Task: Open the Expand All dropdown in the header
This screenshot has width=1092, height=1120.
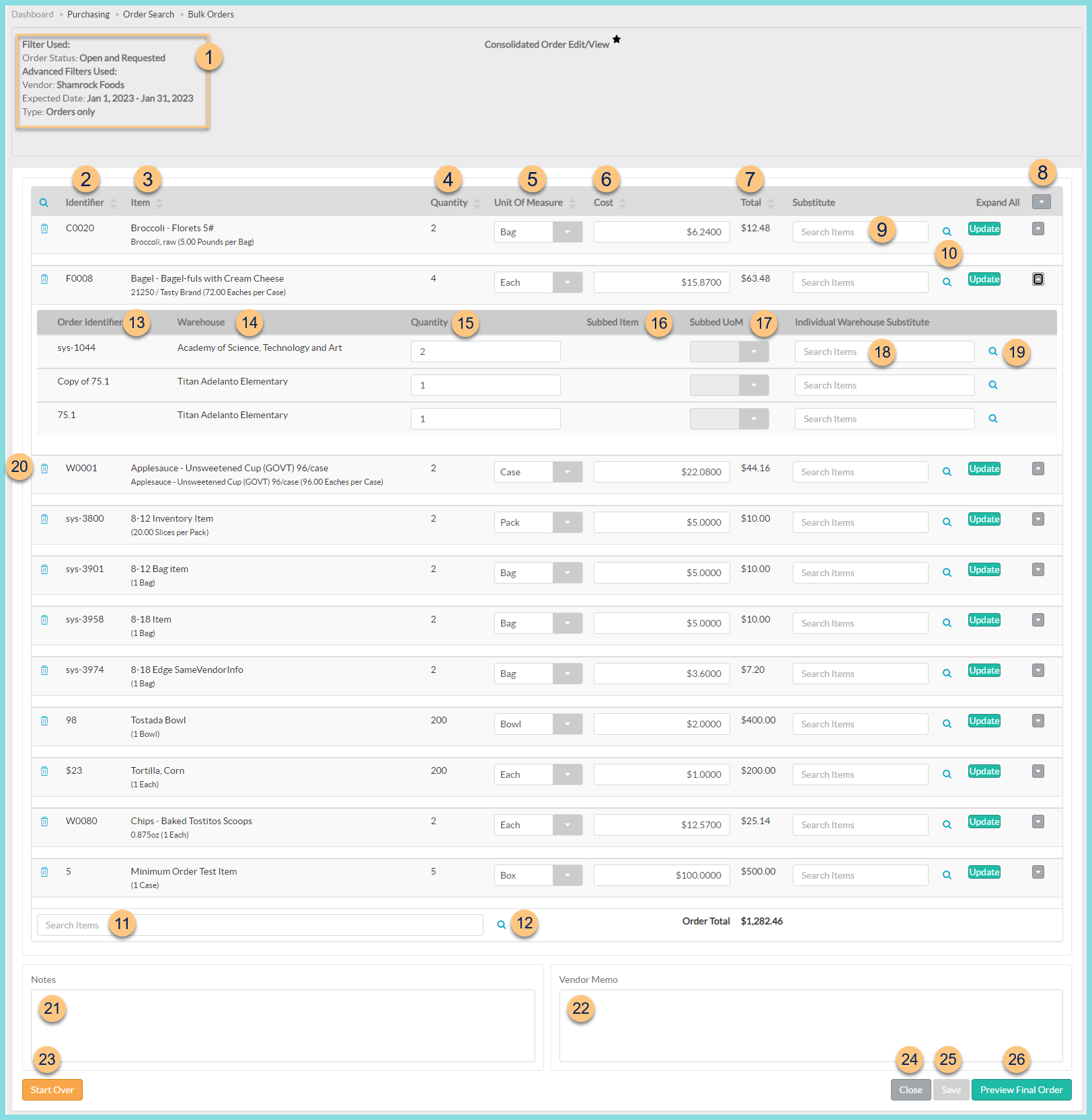Action: [x=1041, y=201]
